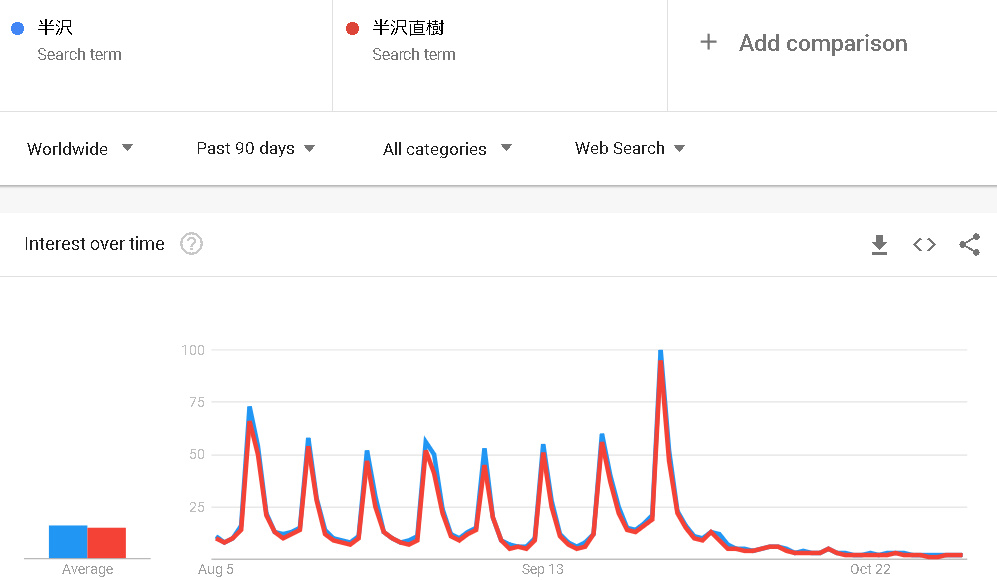The width and height of the screenshot is (997, 580).
Task: Open the Interest over time help icon
Action: (191, 244)
